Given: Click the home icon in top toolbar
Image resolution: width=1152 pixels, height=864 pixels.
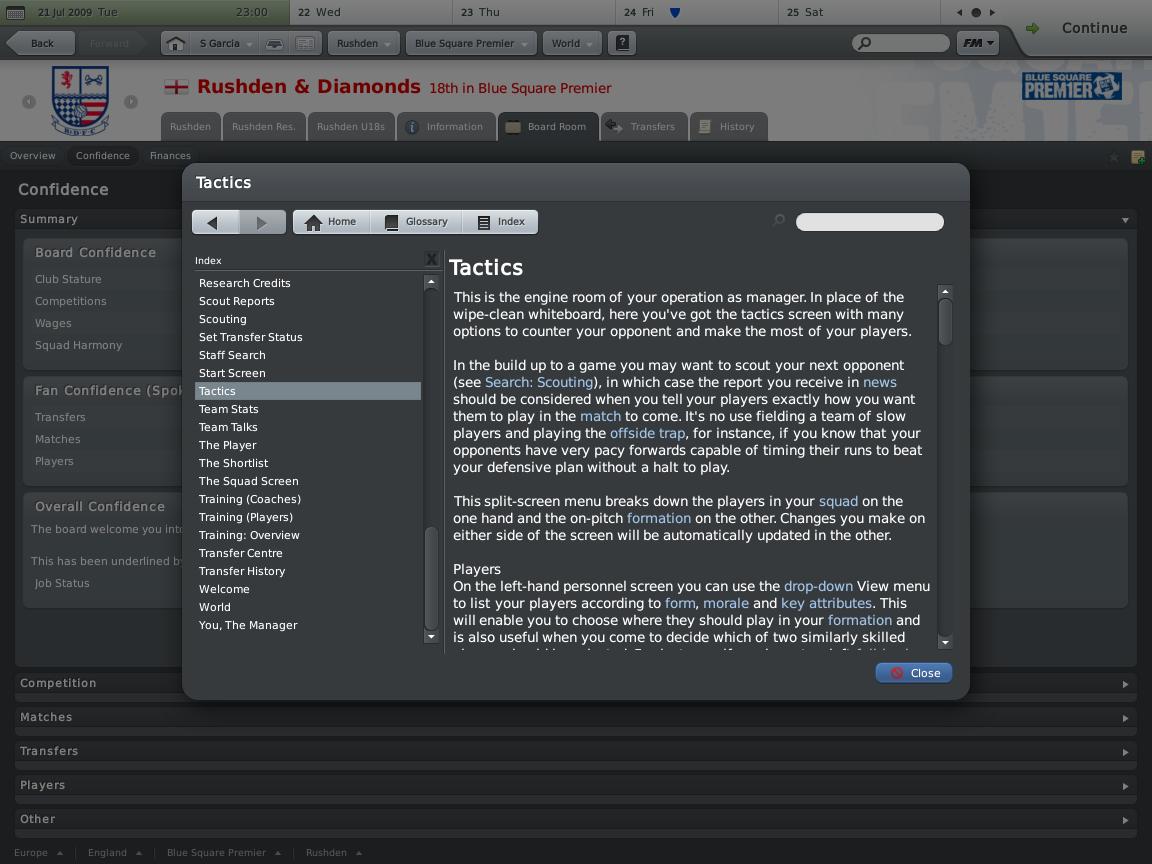Looking at the screenshot, I should [176, 44].
